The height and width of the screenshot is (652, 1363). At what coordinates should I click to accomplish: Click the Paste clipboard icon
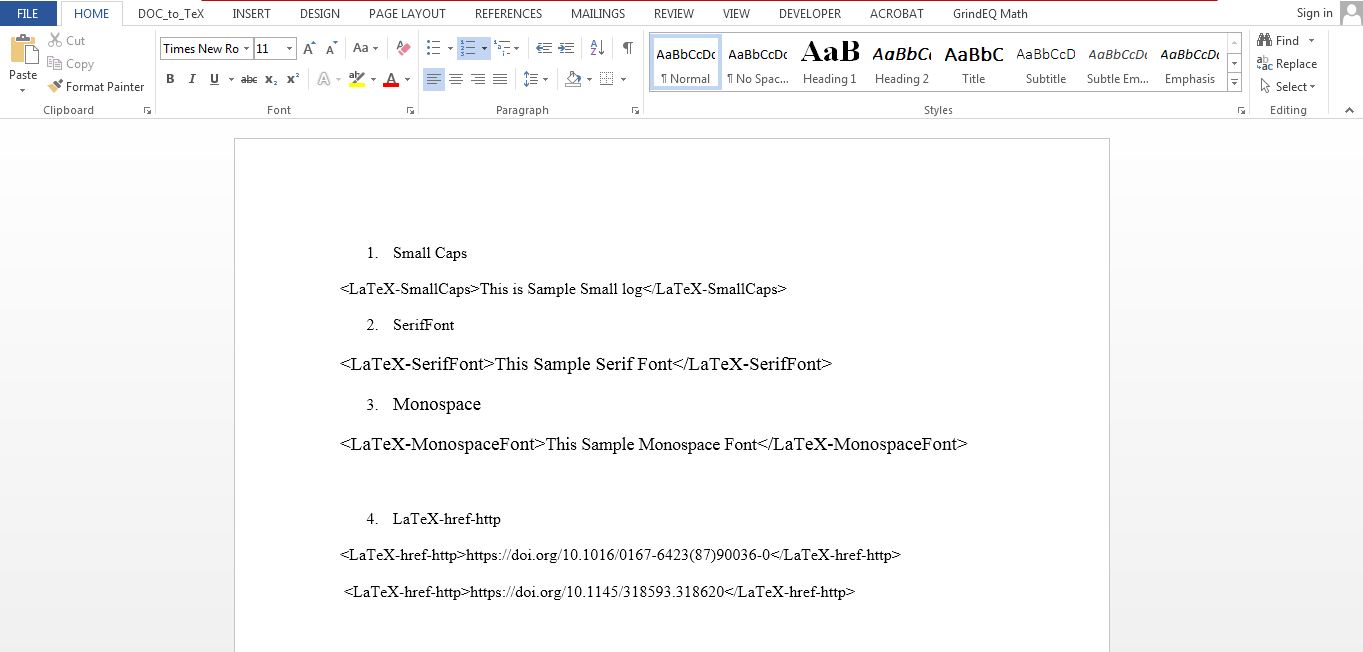click(23, 49)
